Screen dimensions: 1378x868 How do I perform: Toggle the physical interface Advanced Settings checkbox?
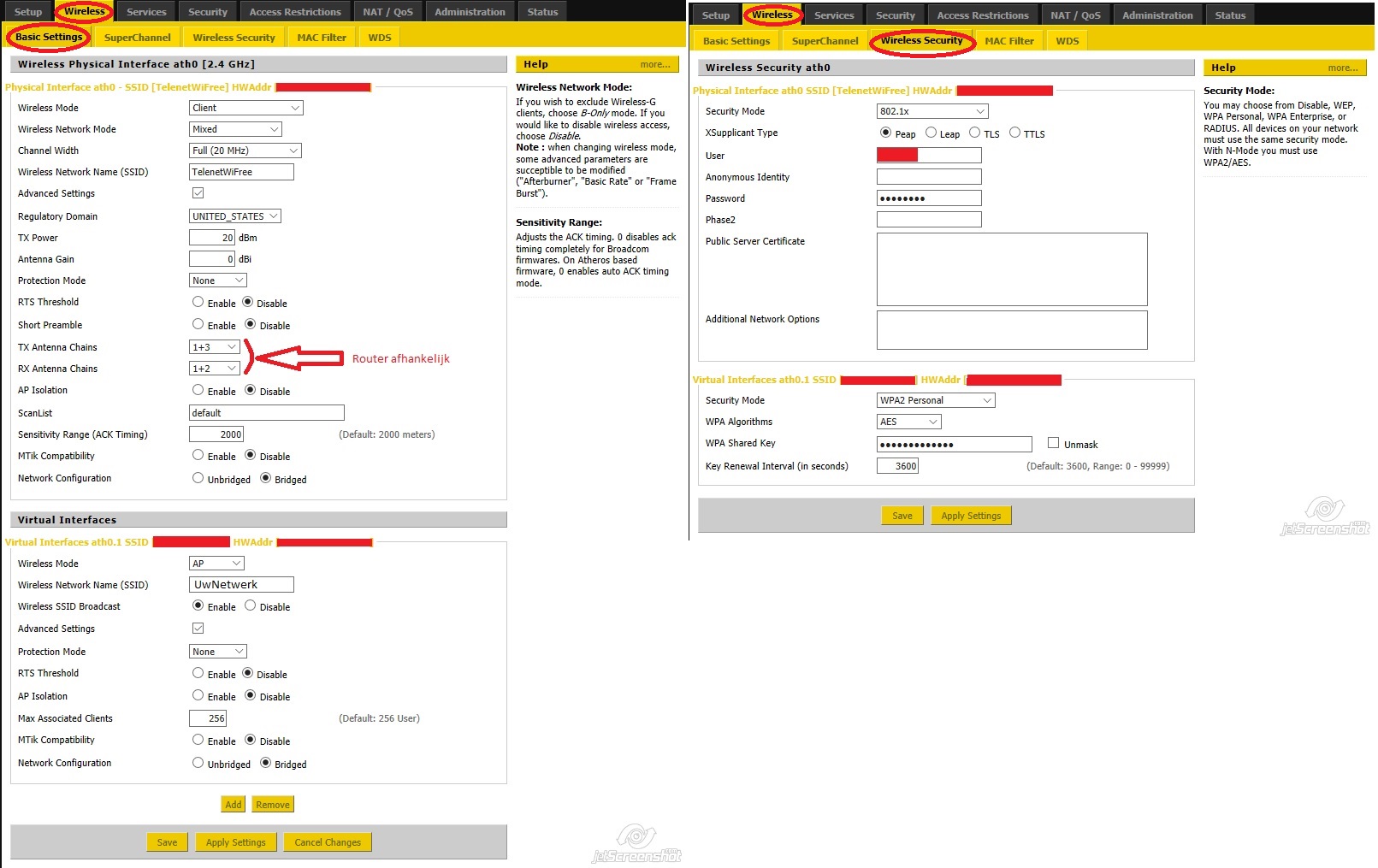198,193
